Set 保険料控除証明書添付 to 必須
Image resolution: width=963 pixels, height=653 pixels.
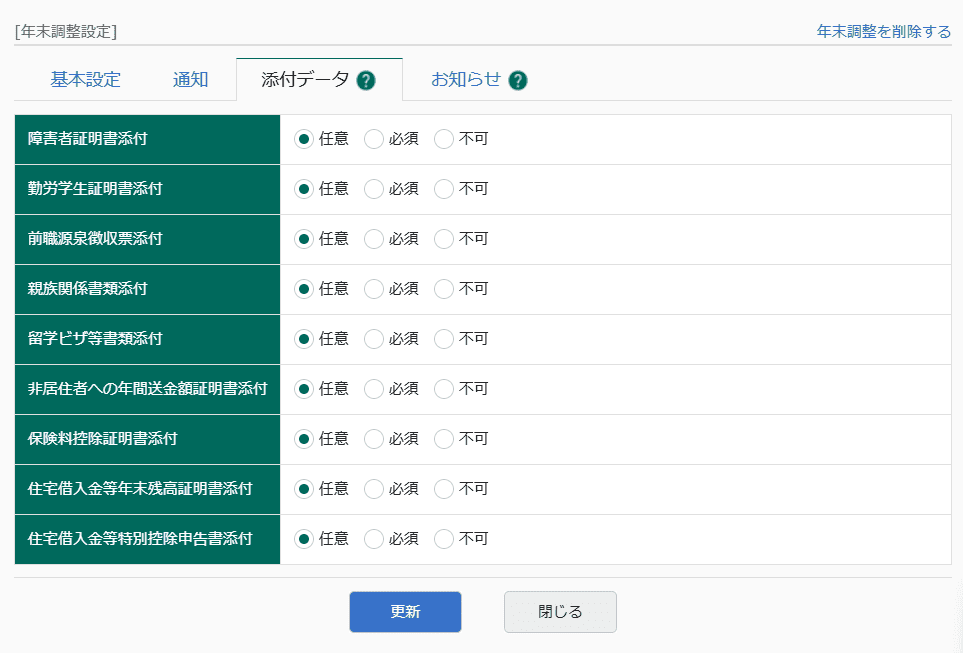click(373, 439)
